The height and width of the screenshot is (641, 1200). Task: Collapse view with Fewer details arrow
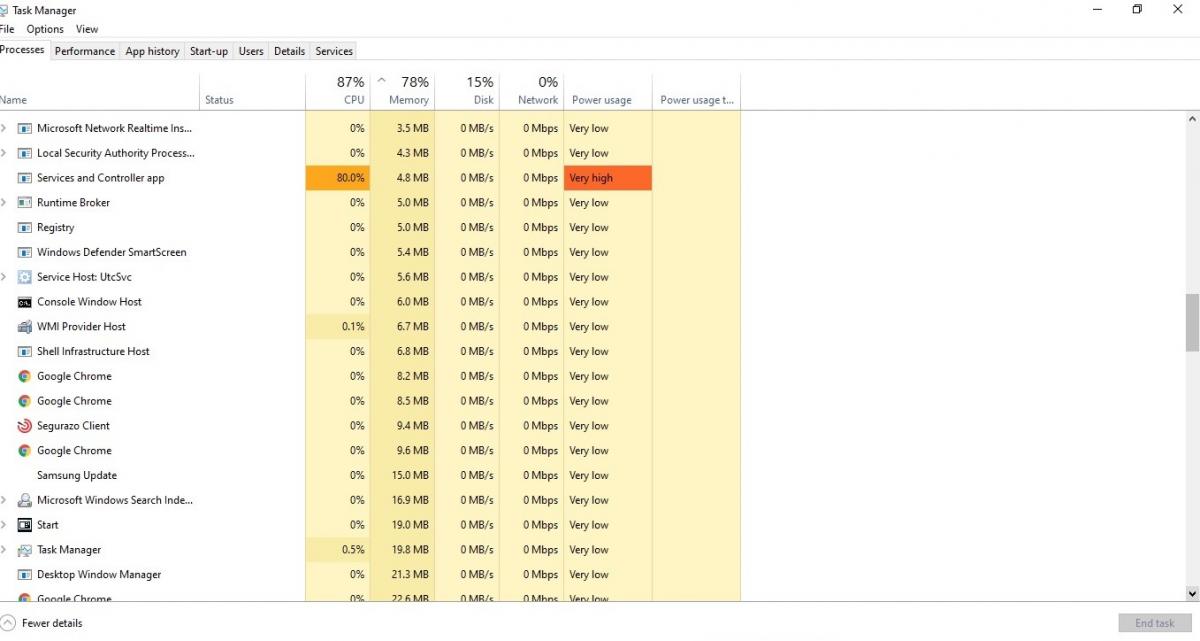[8, 623]
